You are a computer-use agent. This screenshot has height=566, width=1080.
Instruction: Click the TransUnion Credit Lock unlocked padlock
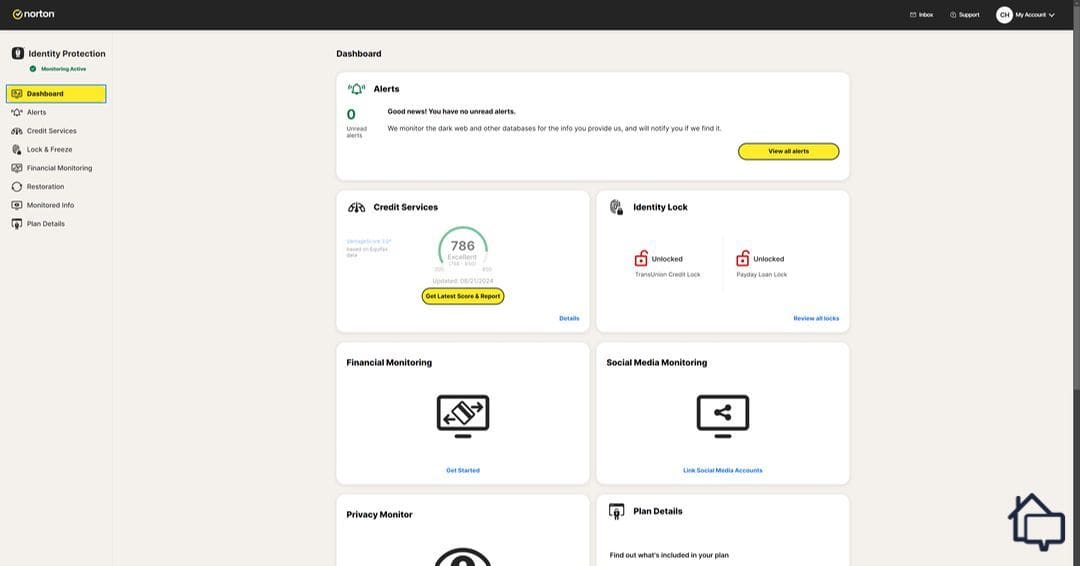click(641, 258)
